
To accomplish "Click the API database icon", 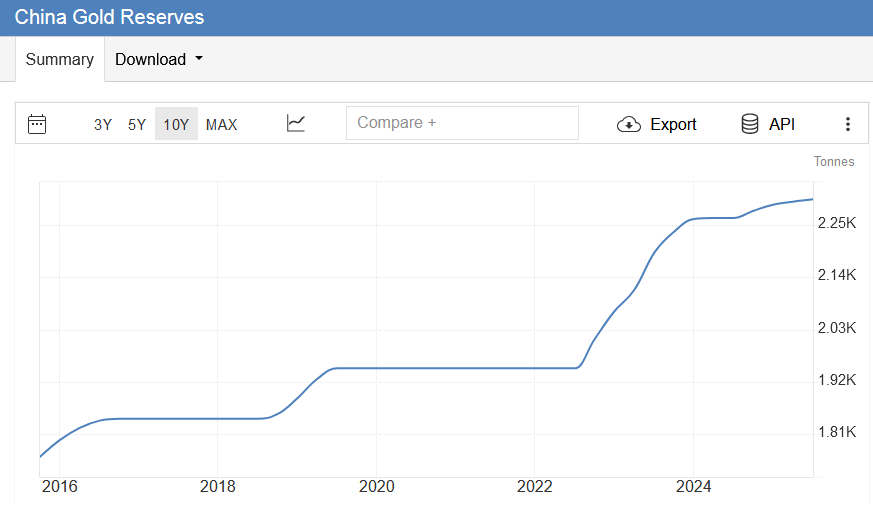I will click(749, 124).
